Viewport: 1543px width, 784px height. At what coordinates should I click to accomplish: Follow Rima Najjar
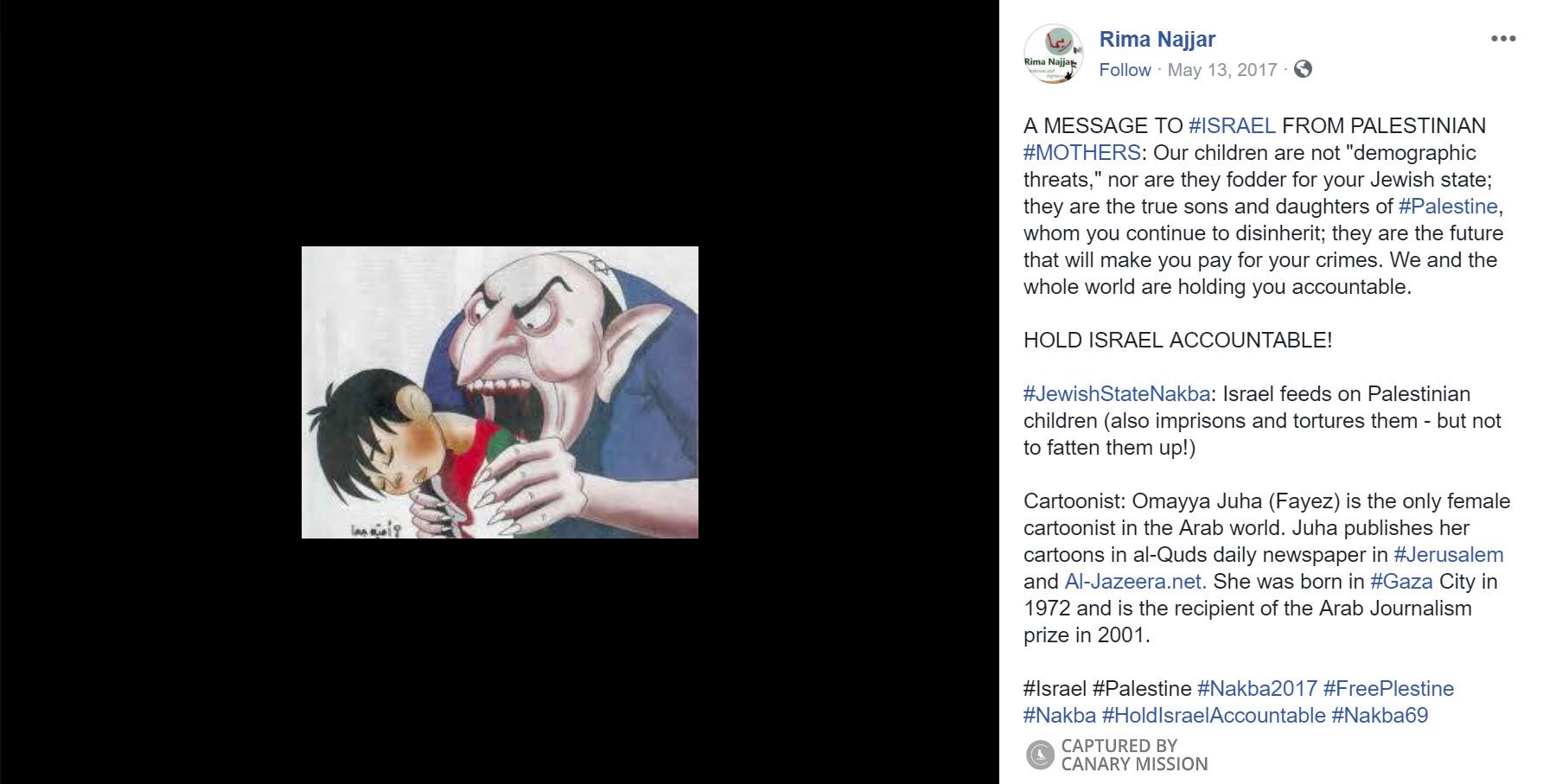(1125, 70)
